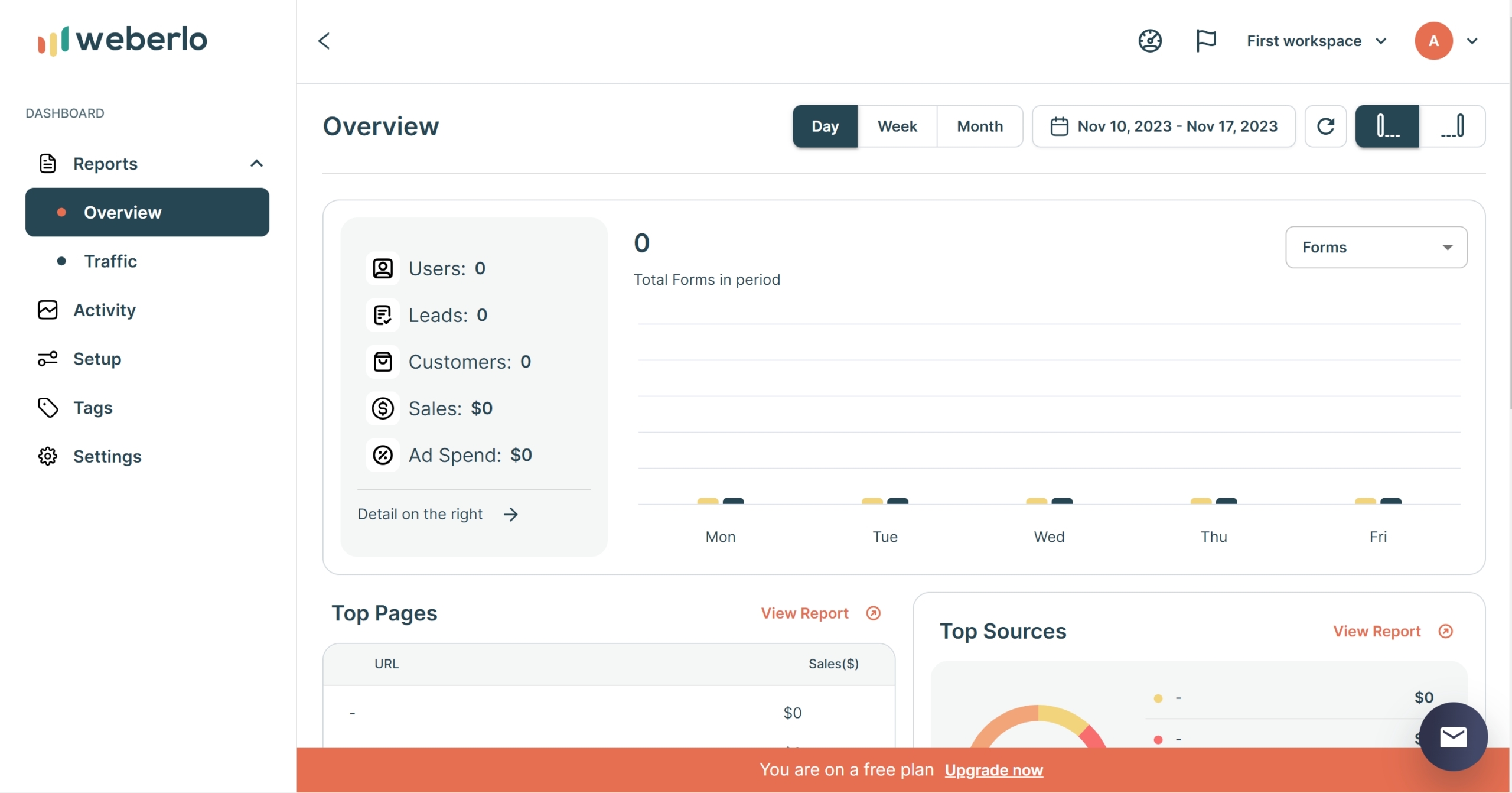The width and height of the screenshot is (1512, 793).
Task: Click the Users metric icon in overview
Action: [383, 268]
